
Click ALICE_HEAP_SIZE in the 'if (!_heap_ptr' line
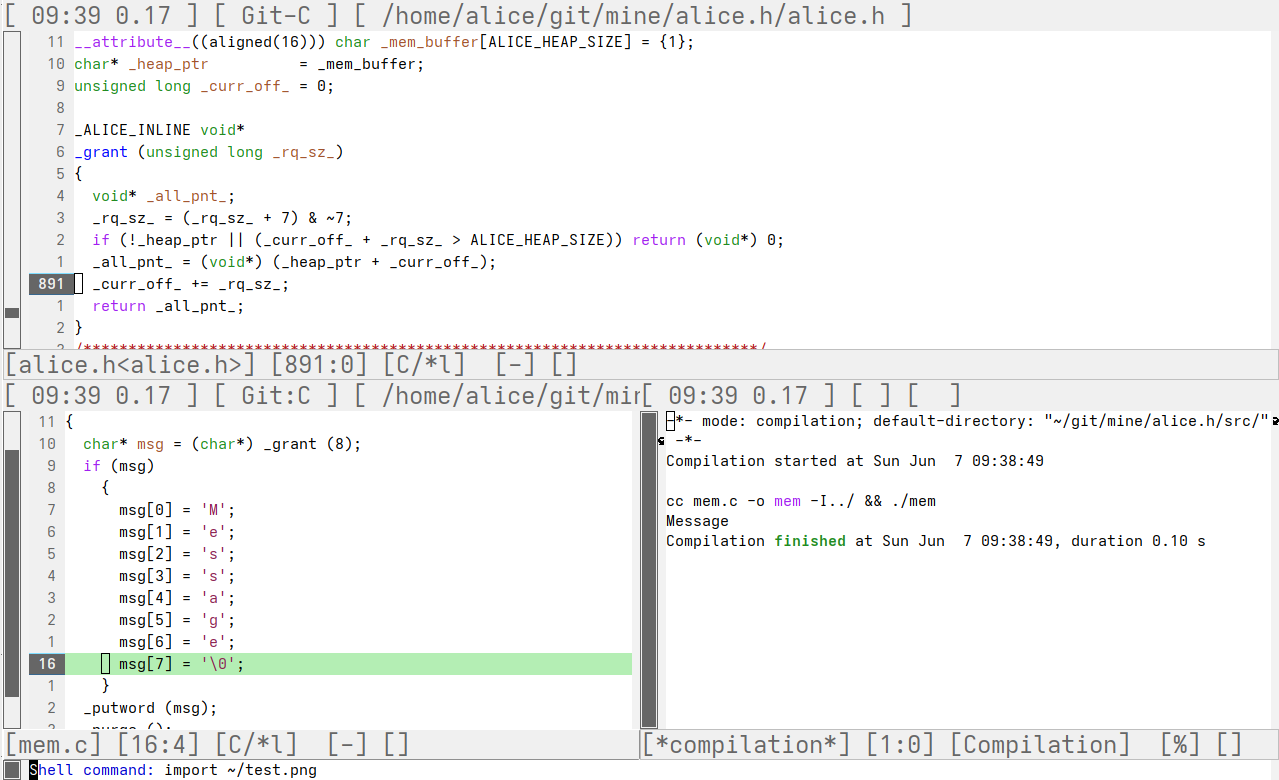537,240
